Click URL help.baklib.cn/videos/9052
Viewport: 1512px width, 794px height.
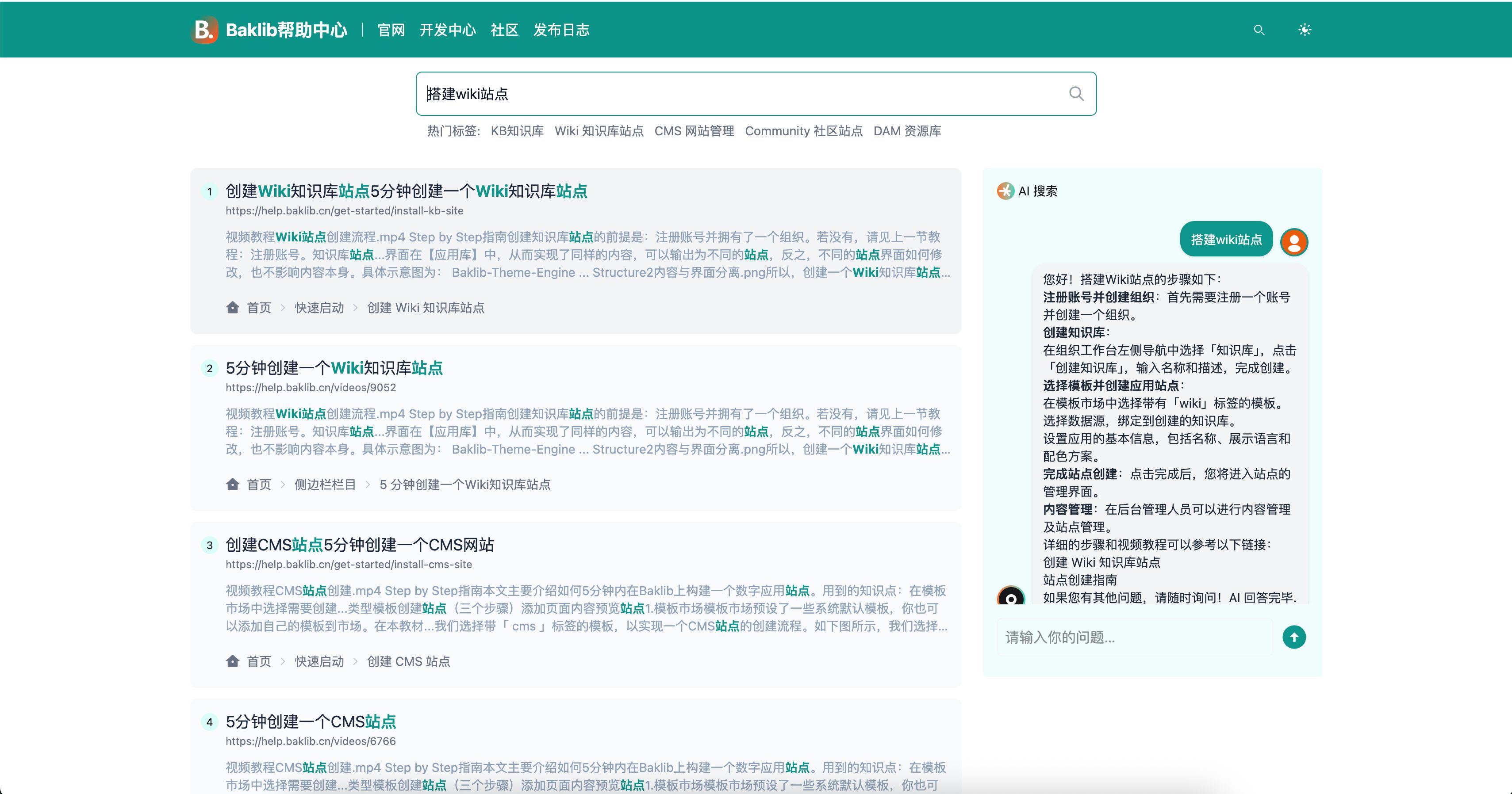[311, 388]
